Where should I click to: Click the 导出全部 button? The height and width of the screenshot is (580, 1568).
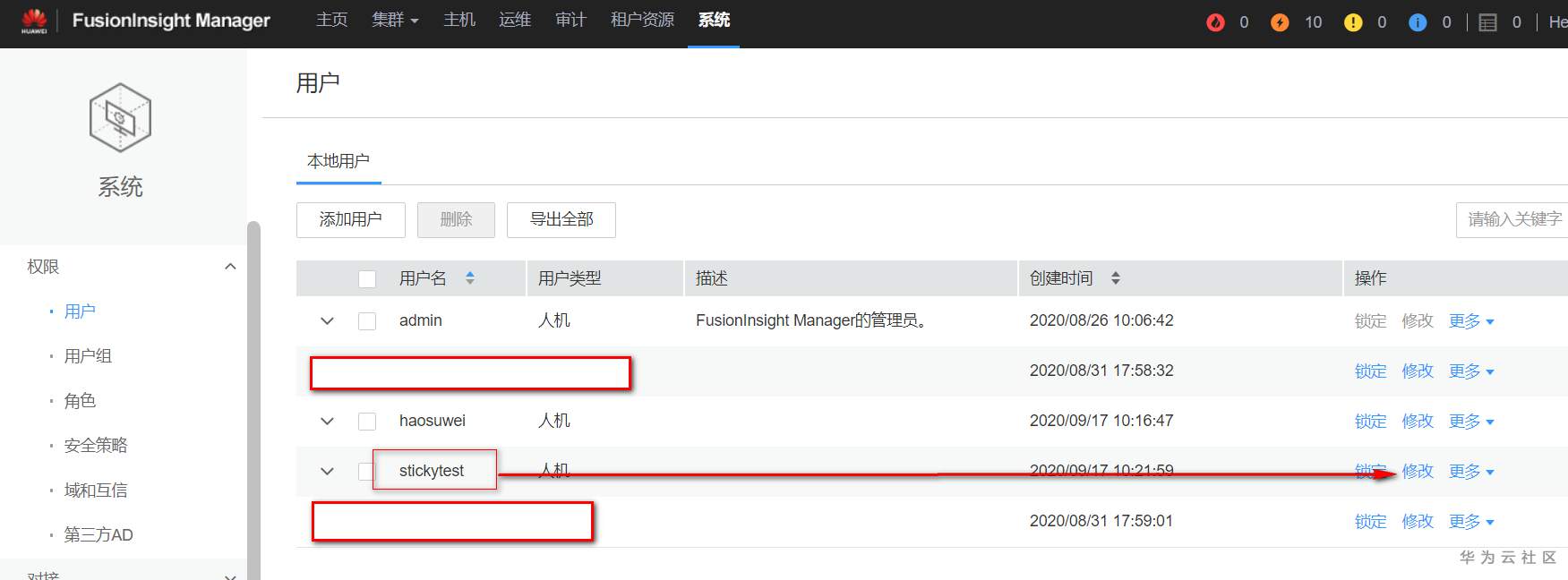[x=561, y=219]
